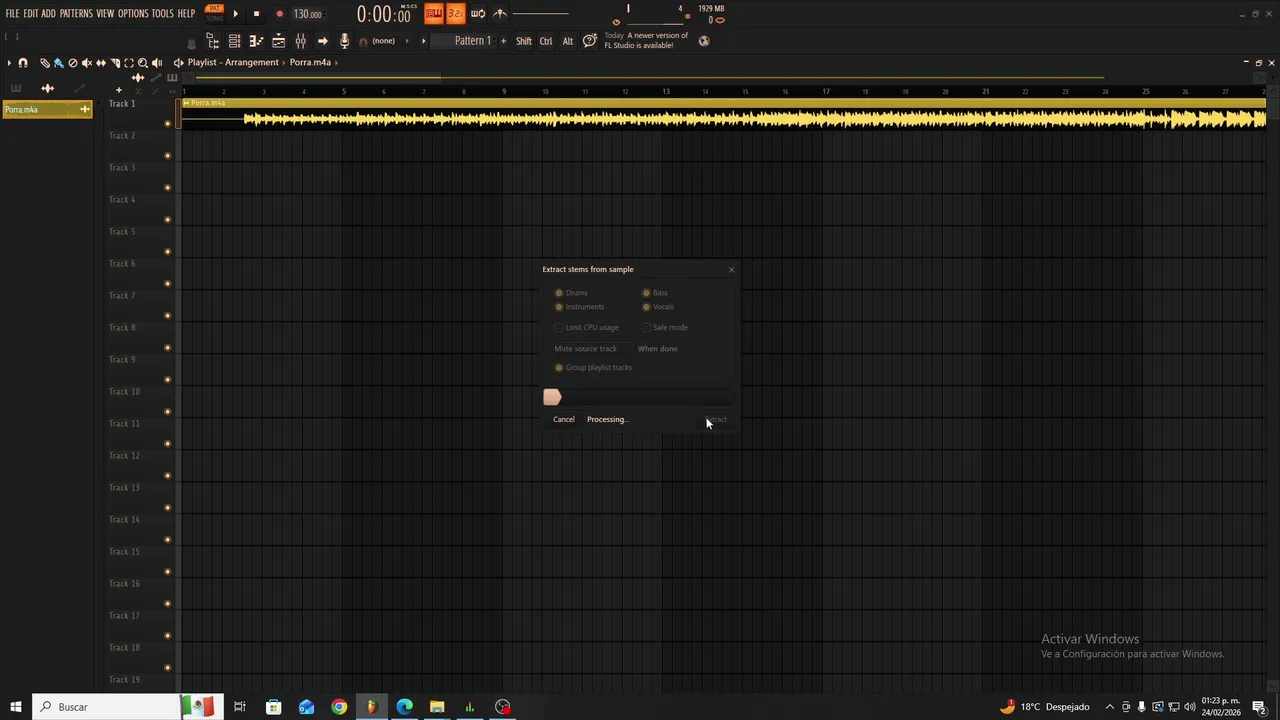
Task: Select the playlist Slip tool
Action: tap(100, 63)
